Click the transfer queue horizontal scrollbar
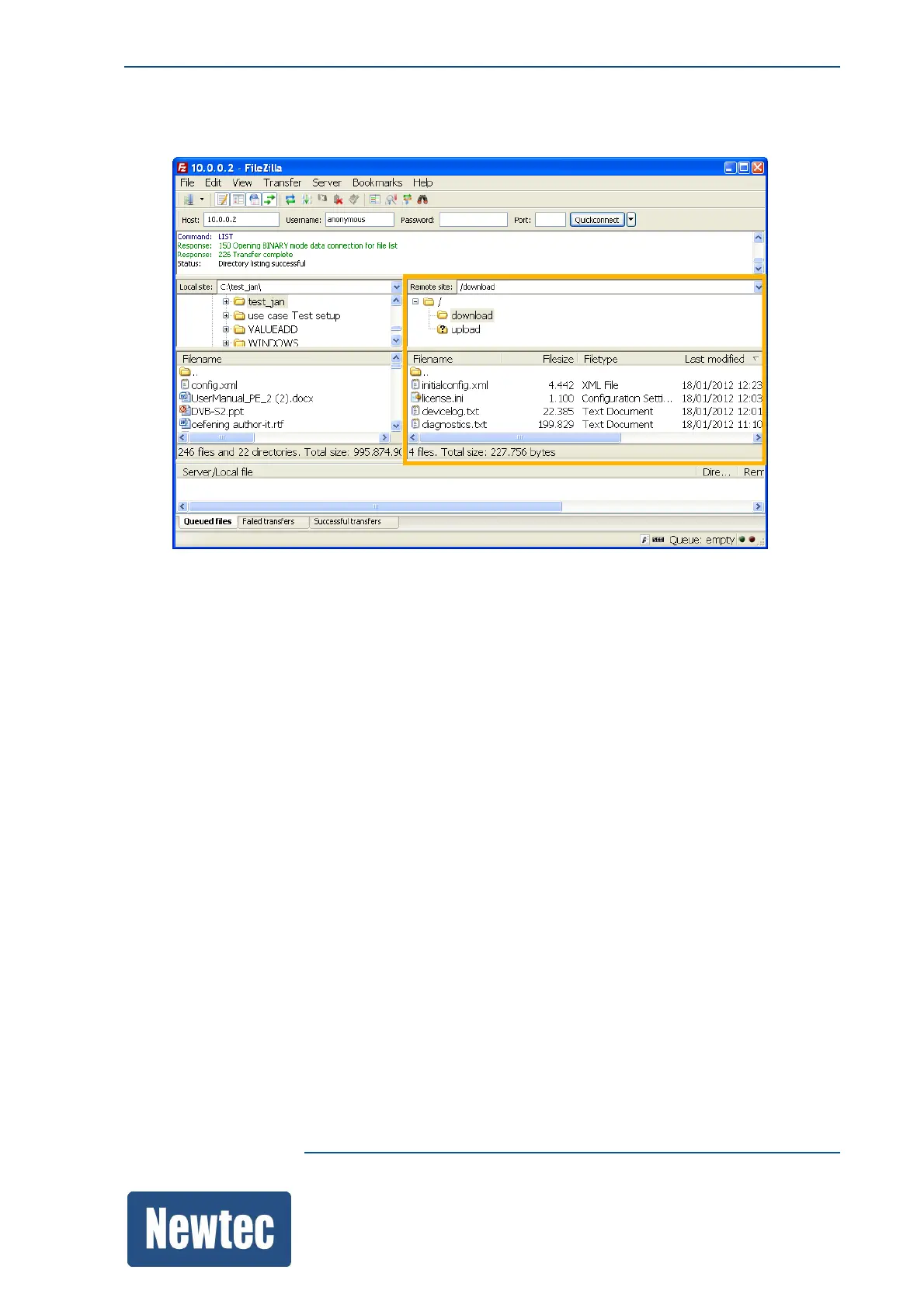 pos(471,506)
